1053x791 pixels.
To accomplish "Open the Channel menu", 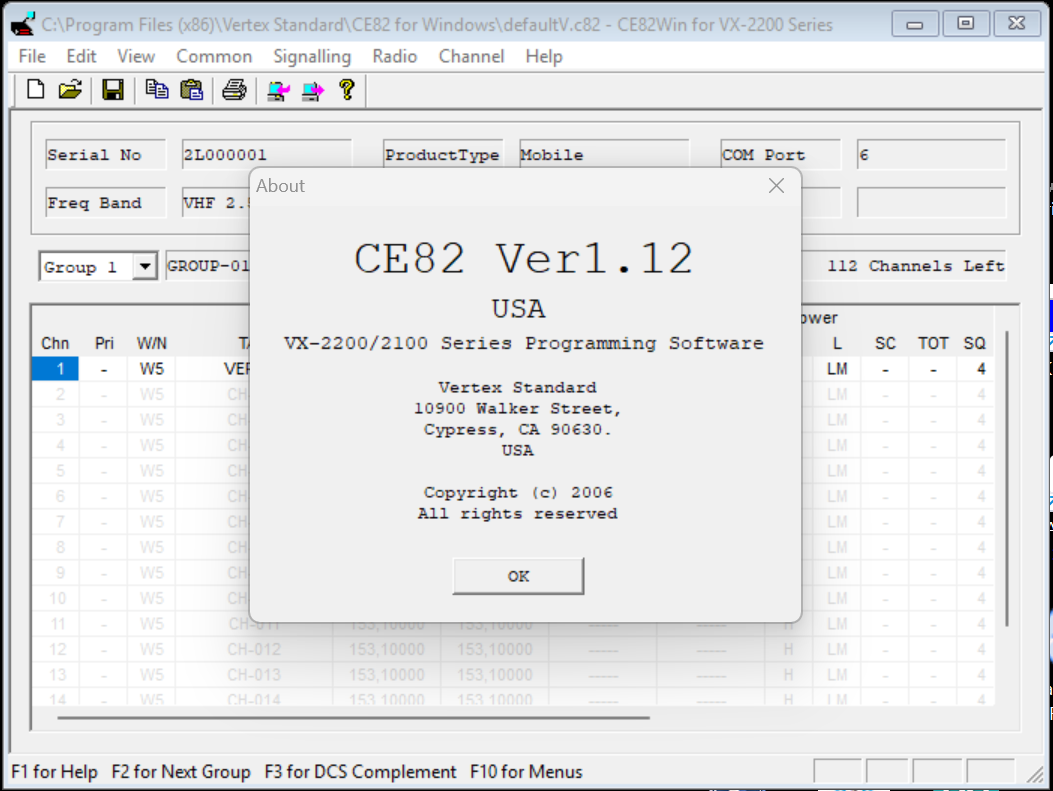I will click(471, 56).
